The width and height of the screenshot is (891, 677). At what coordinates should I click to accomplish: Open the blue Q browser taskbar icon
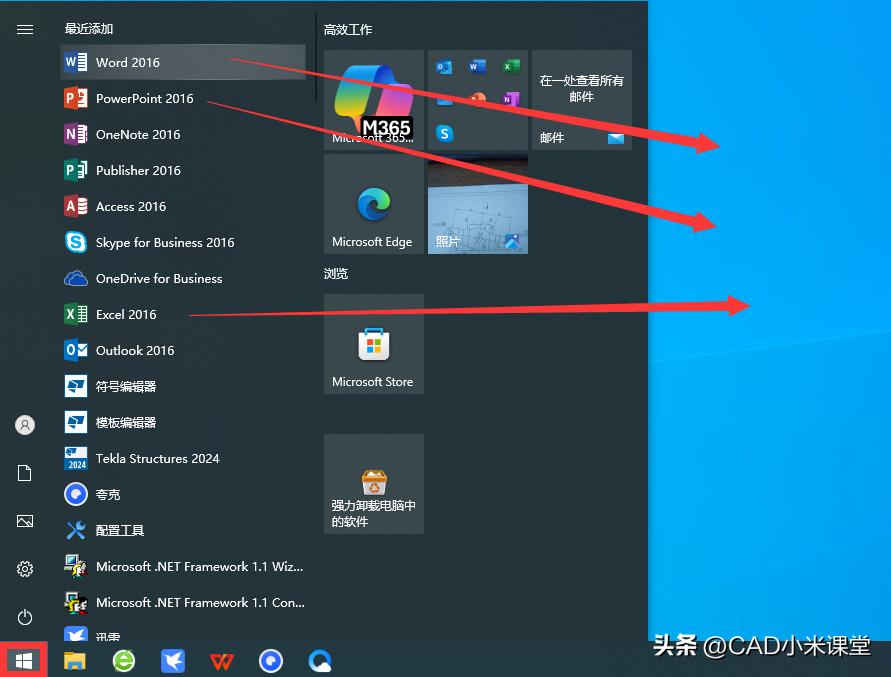tap(320, 661)
